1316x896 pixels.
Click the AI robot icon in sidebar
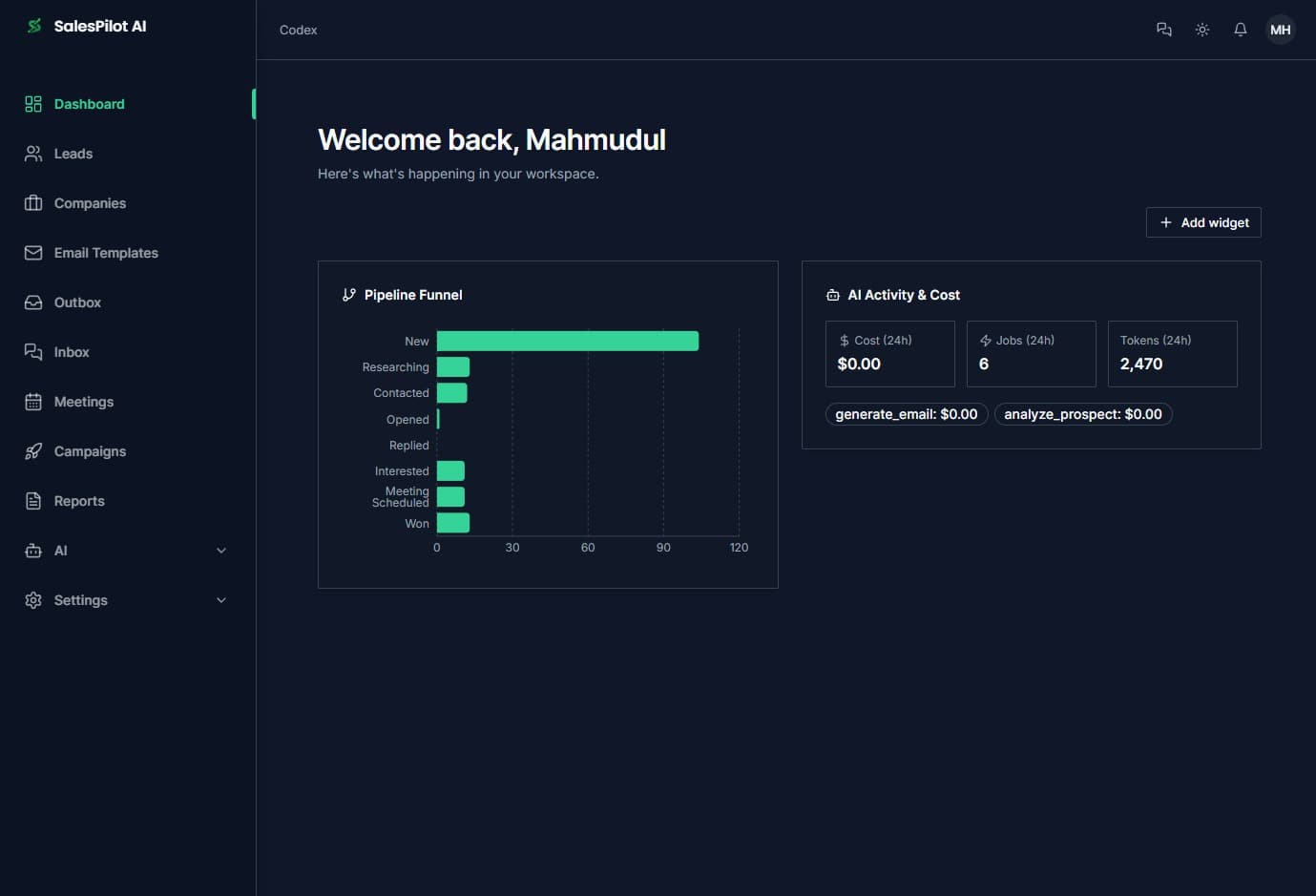pyautogui.click(x=33, y=551)
